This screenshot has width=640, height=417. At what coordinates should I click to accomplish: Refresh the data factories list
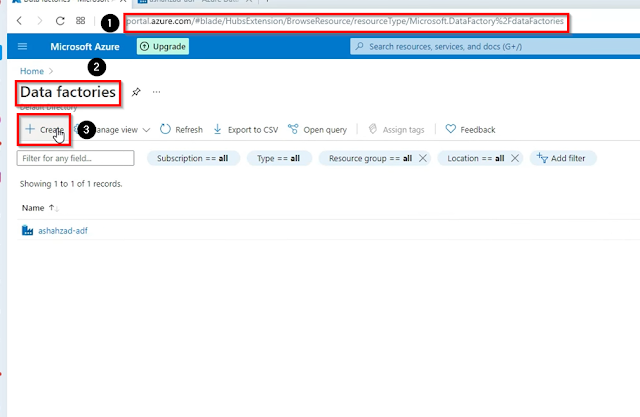(181, 130)
